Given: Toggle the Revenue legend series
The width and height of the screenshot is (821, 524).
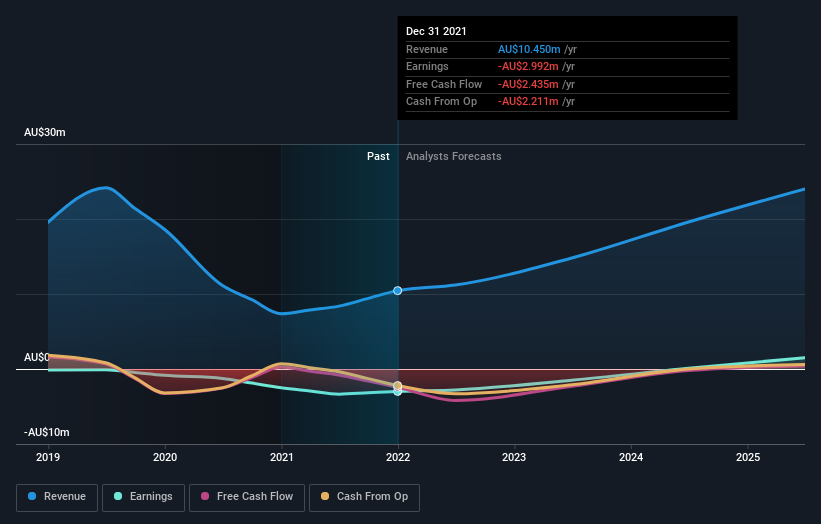Looking at the screenshot, I should tap(57, 497).
